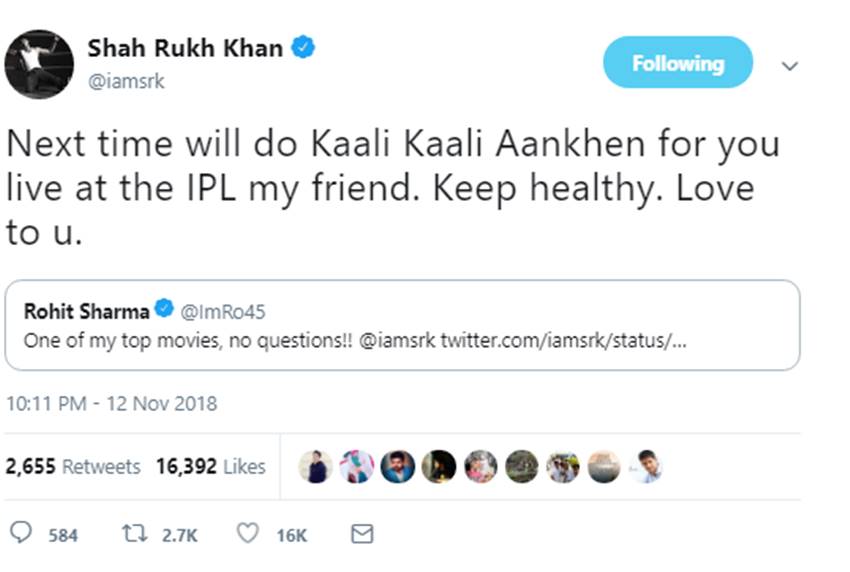Click the last liker avatar in the row
850x572 pixels.
tap(645, 467)
